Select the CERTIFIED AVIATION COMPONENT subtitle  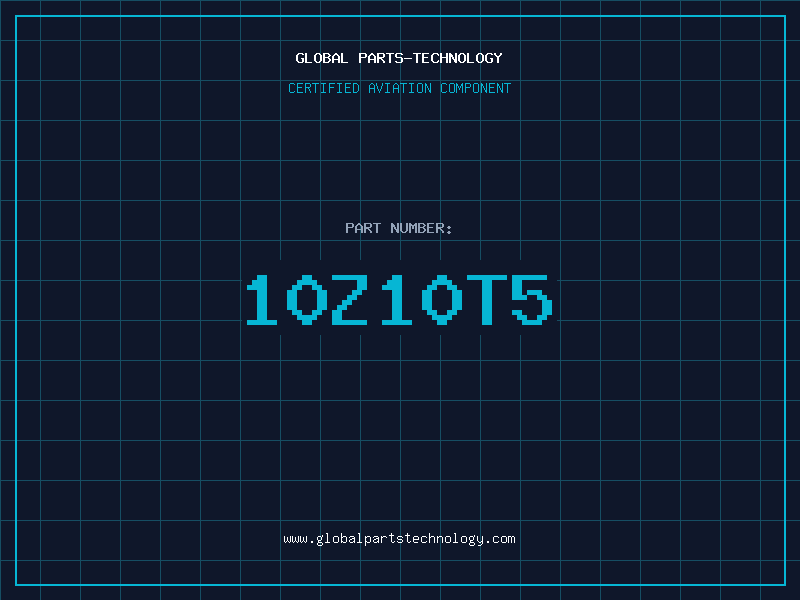point(399,88)
